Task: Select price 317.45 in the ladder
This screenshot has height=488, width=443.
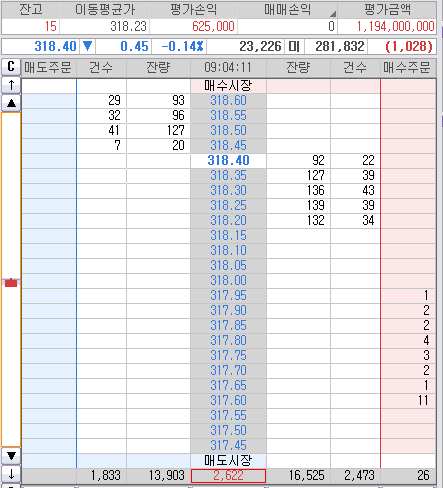Action: 228,446
